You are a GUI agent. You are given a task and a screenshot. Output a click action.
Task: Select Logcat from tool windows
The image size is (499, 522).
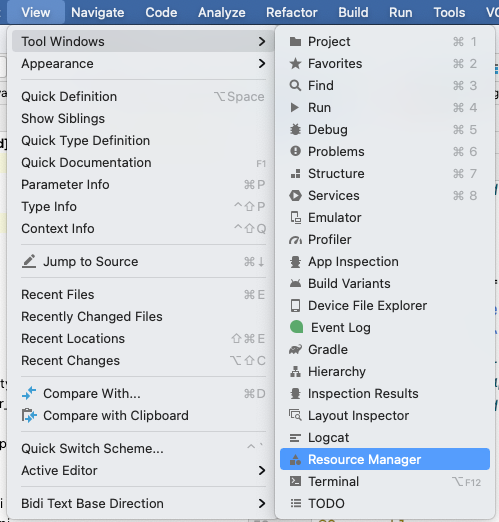click(385, 437)
